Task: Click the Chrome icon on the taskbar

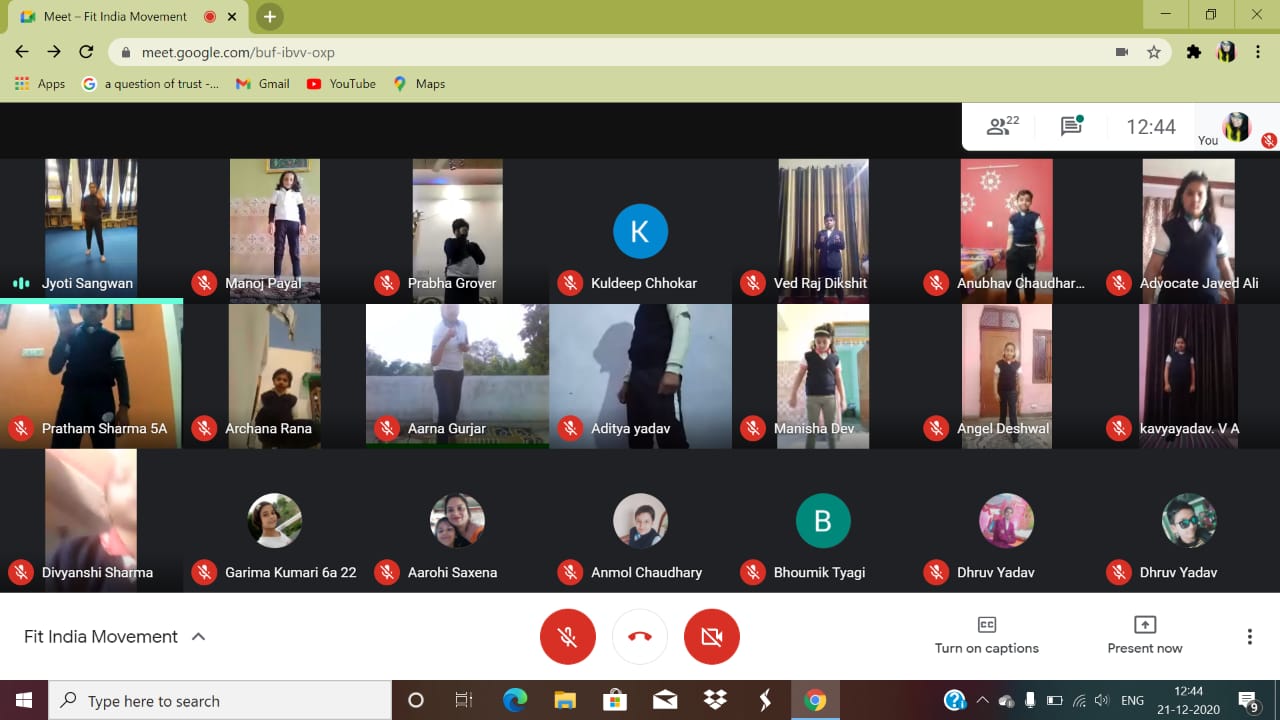Action: (815, 700)
